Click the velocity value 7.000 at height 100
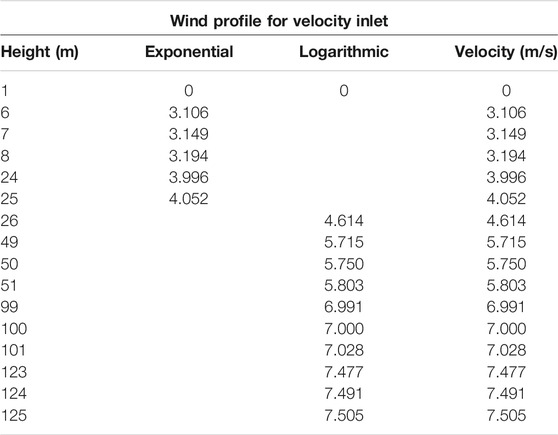This screenshot has width=558, height=435. 506,329
